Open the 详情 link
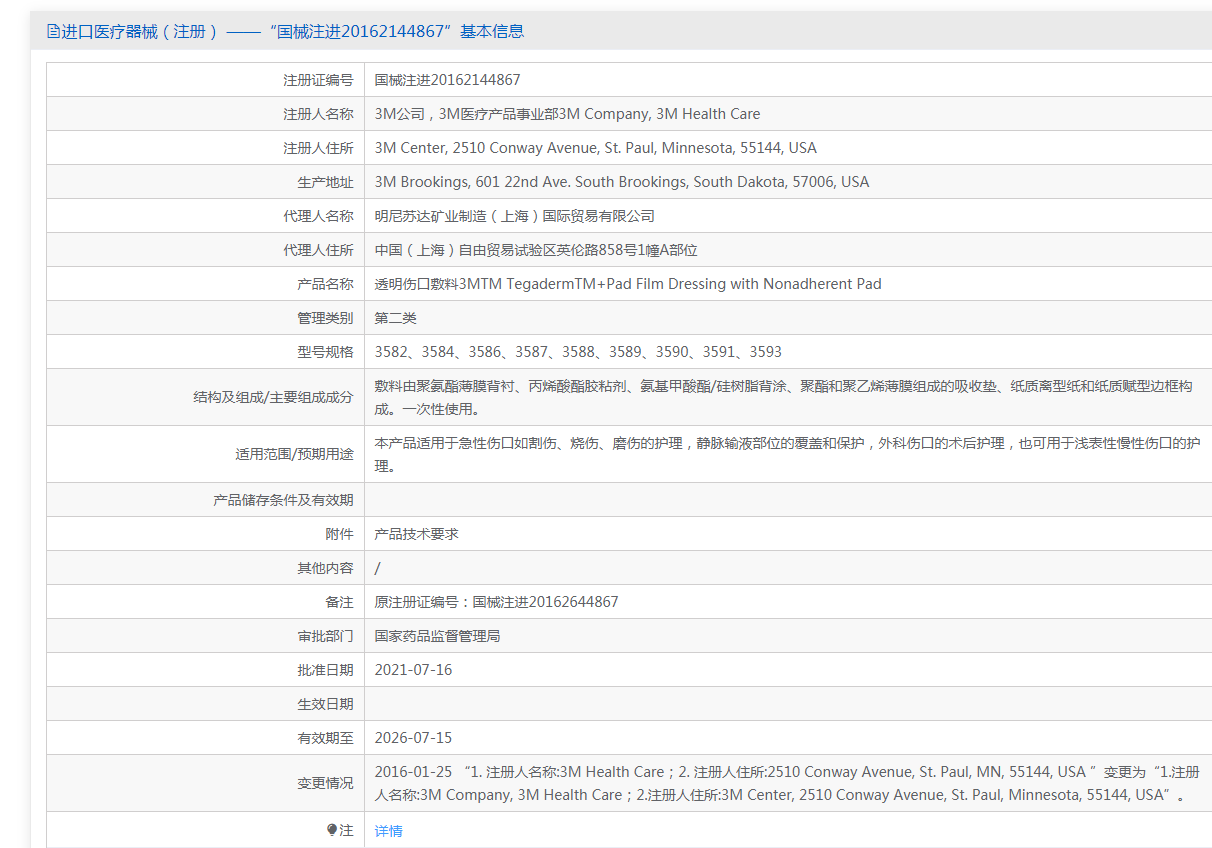1212x848 pixels. point(389,831)
